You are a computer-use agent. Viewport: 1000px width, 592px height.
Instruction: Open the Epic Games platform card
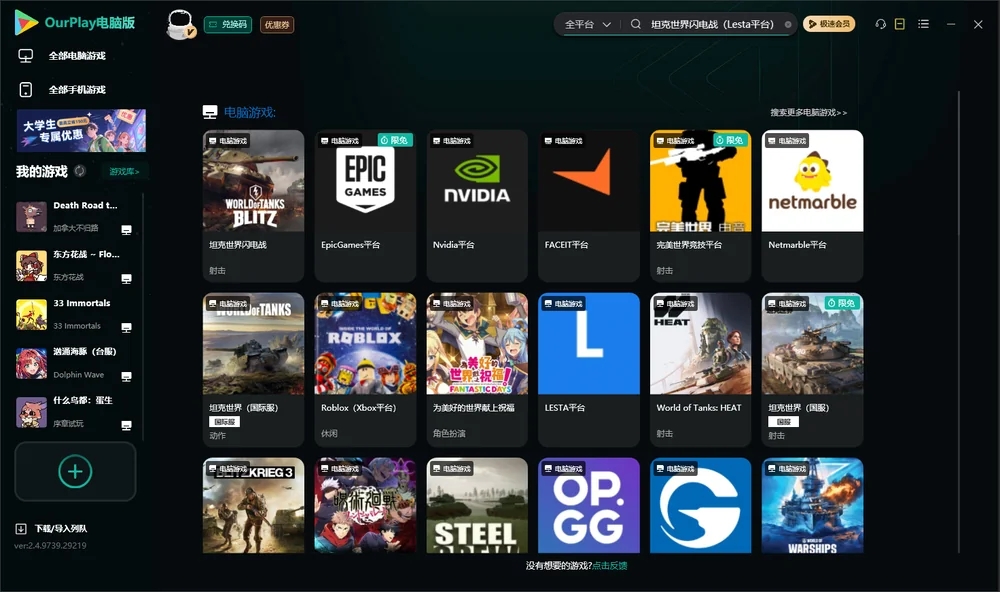[x=365, y=205]
